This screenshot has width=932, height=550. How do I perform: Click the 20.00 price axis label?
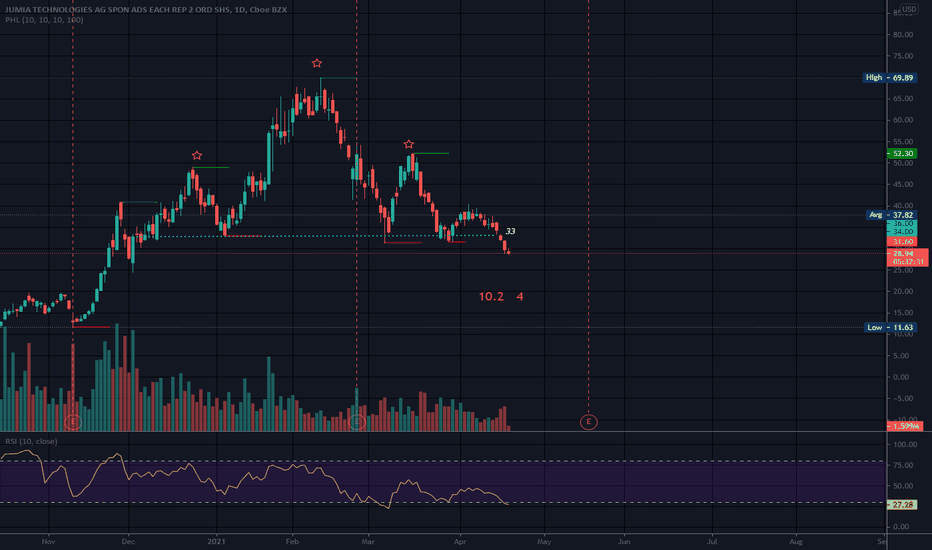pos(902,291)
